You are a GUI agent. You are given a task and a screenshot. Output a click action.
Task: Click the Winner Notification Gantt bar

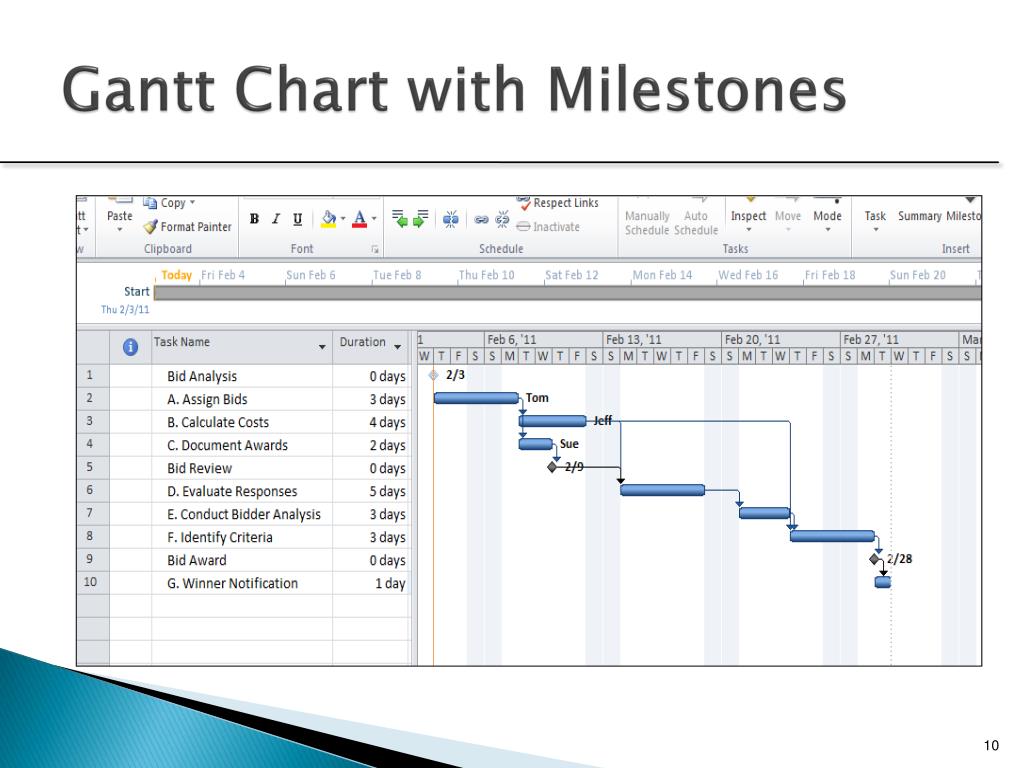tap(882, 582)
